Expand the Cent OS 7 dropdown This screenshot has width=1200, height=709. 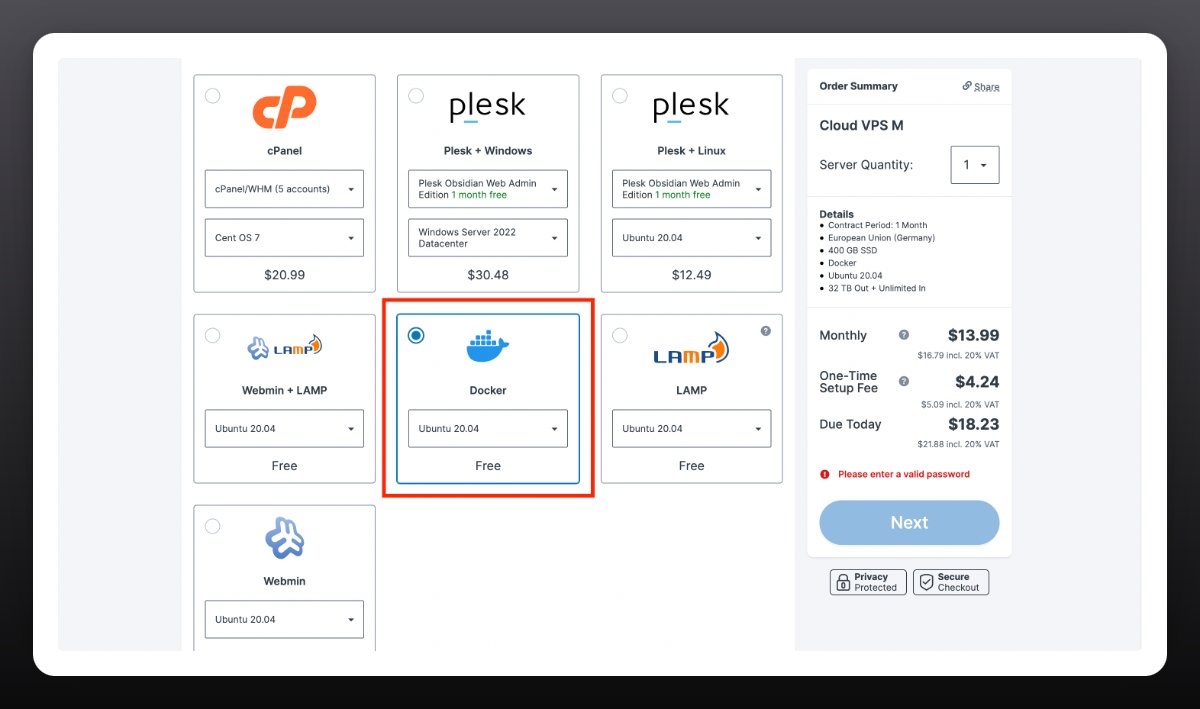coord(284,238)
